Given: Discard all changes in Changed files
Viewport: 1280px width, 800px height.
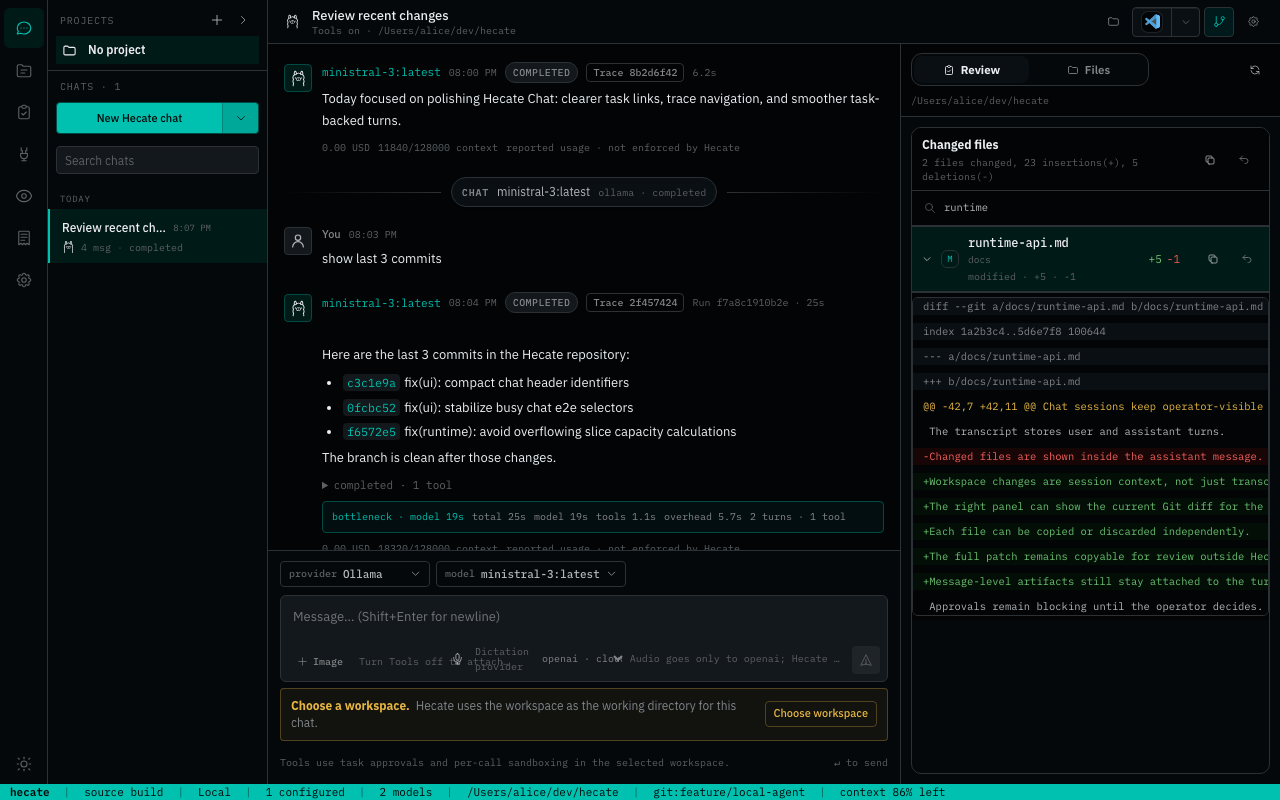Looking at the screenshot, I should pos(1244,160).
